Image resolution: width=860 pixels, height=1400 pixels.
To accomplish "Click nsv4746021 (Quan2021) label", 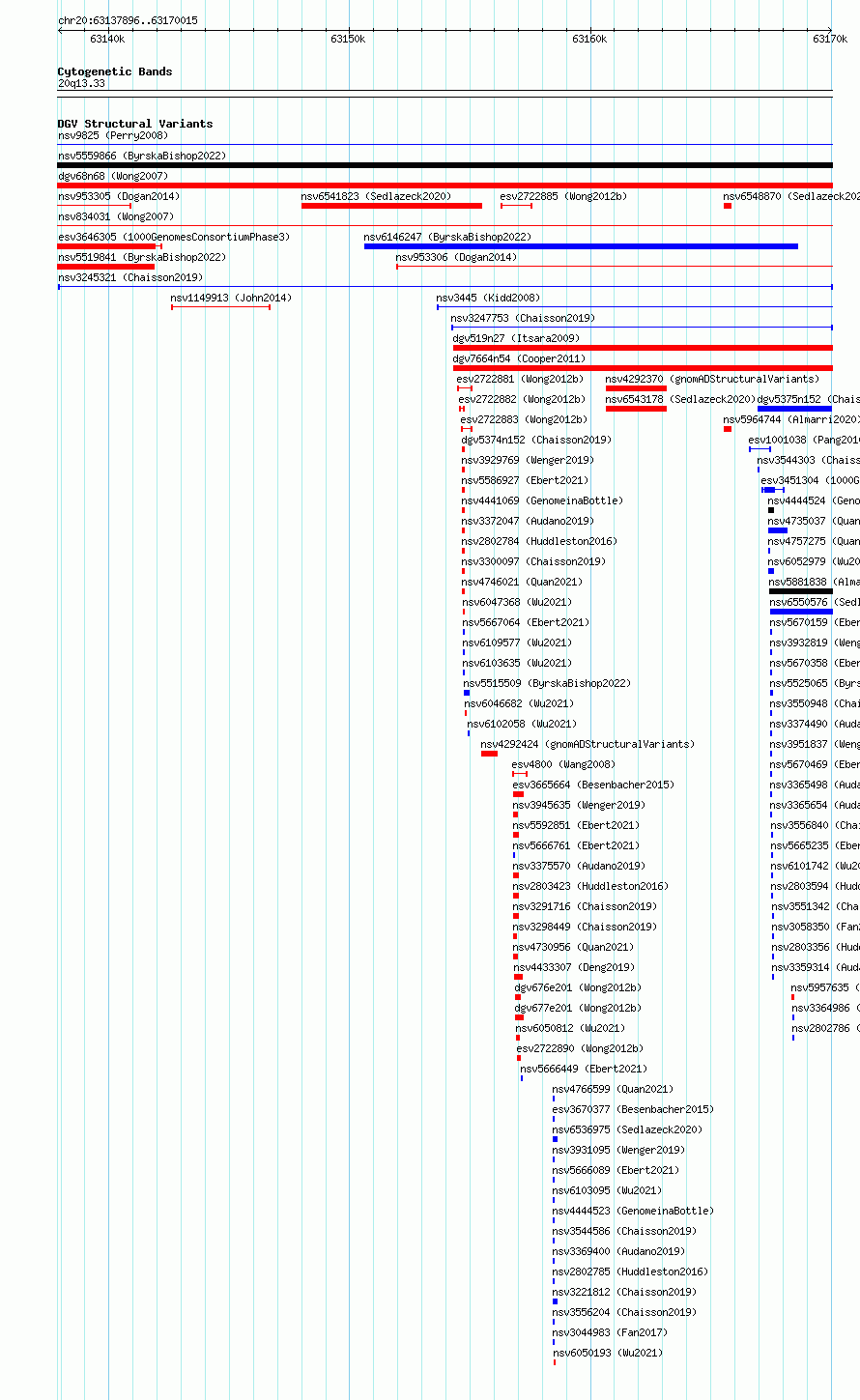I will pos(523,582).
